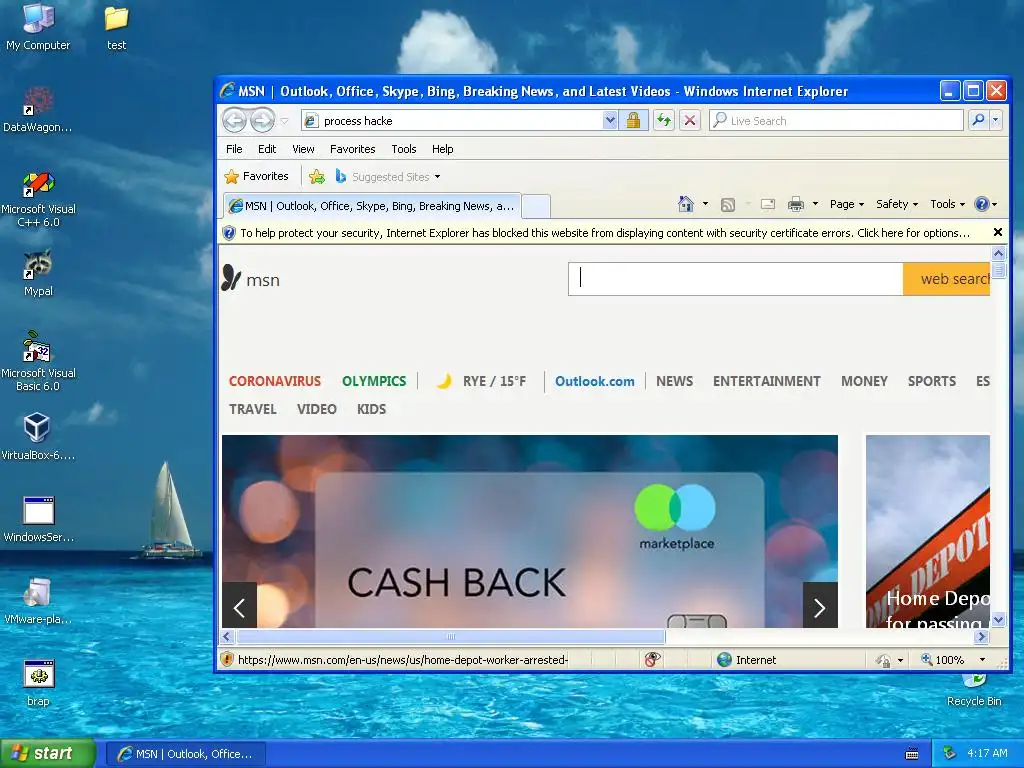Open the security lock report icon
This screenshot has height=768, width=1024.
(633, 120)
